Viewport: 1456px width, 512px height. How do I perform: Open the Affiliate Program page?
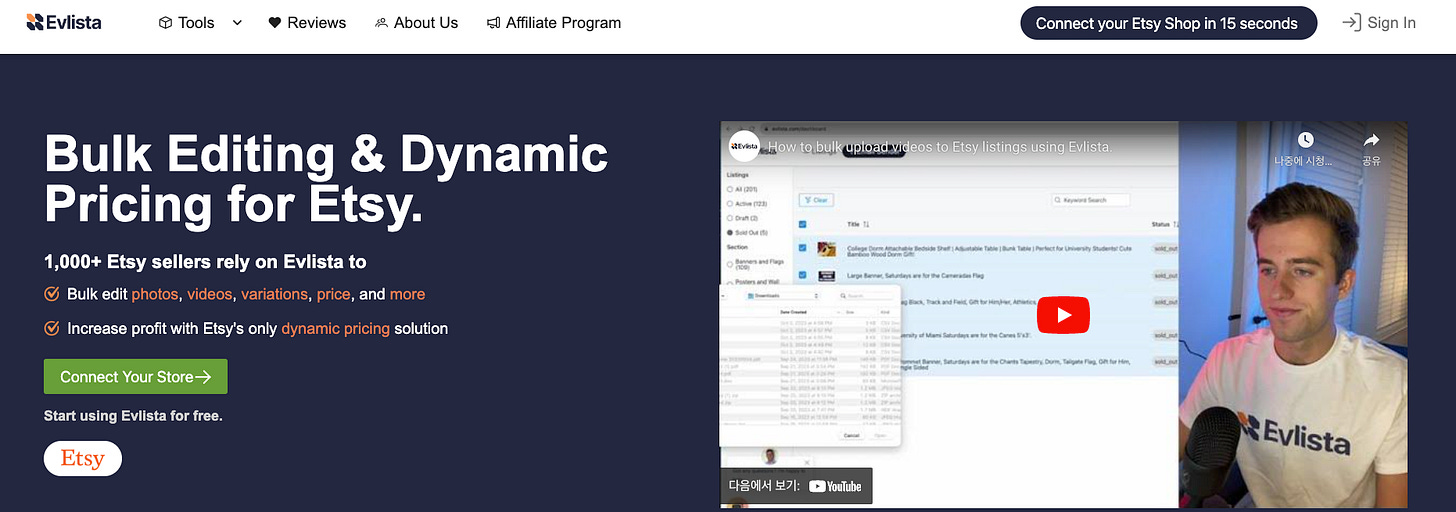pyautogui.click(x=554, y=22)
